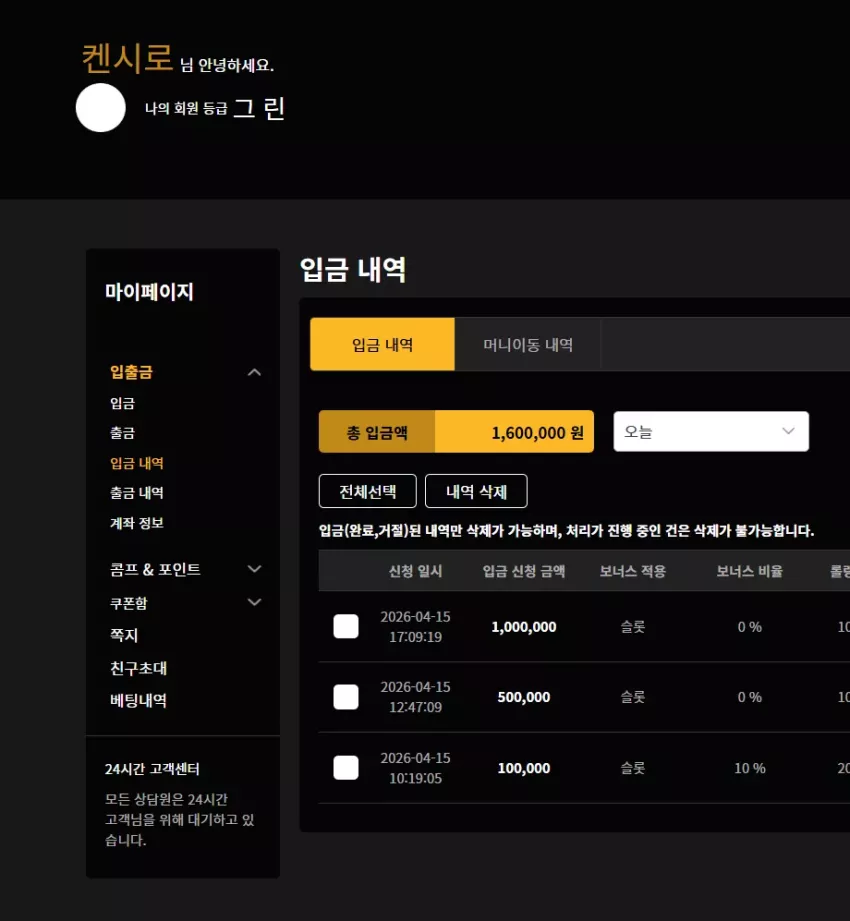
Task: Click the 1,000,000 amount cell
Action: click(x=523, y=627)
